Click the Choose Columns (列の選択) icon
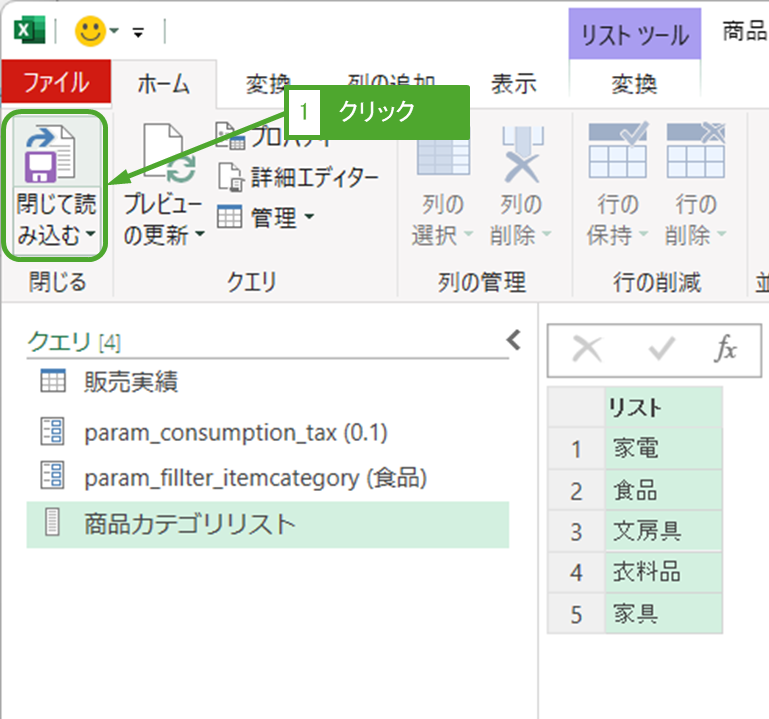 click(x=442, y=156)
